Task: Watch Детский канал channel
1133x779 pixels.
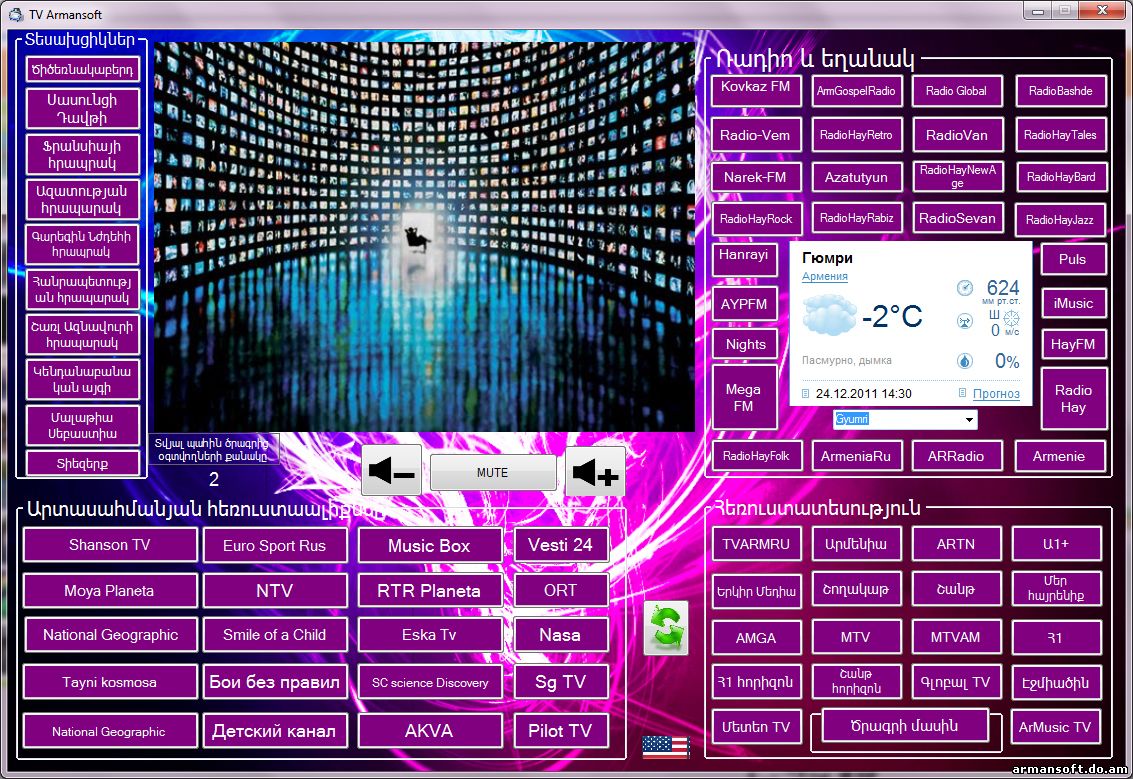Action: coord(275,731)
